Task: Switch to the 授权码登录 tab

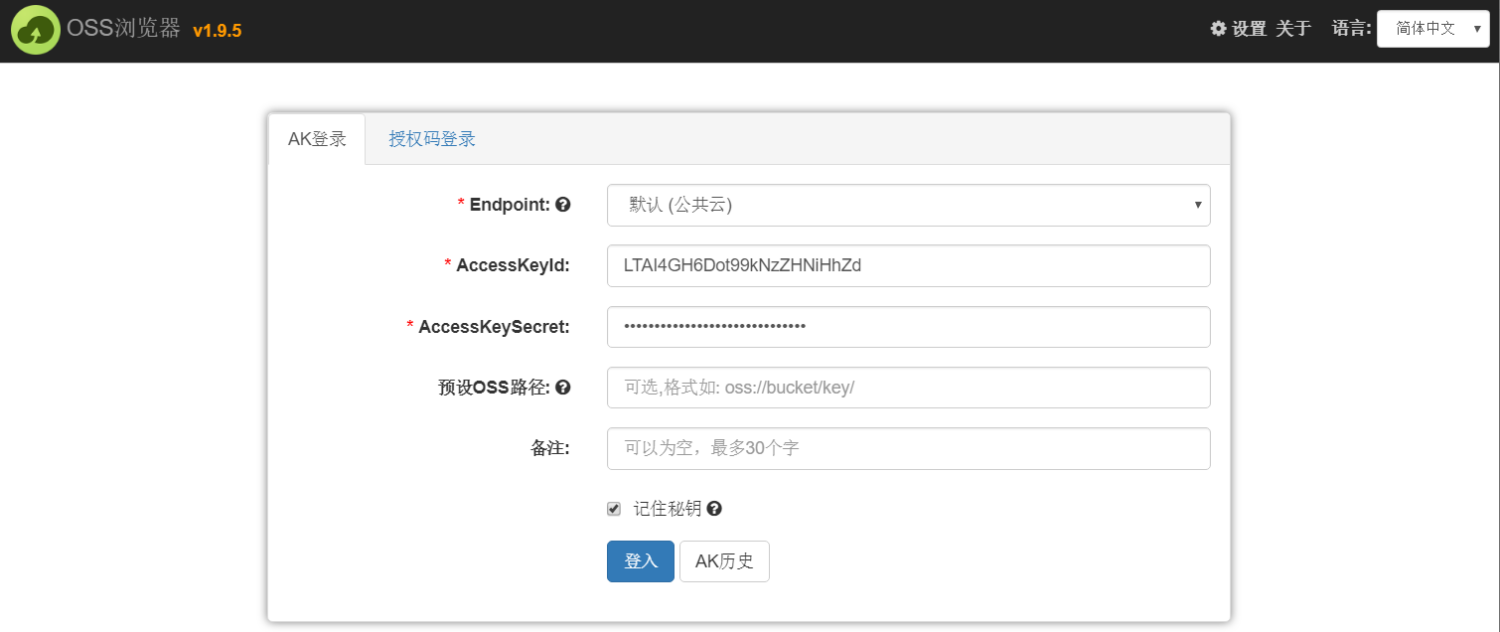Action: tap(432, 139)
